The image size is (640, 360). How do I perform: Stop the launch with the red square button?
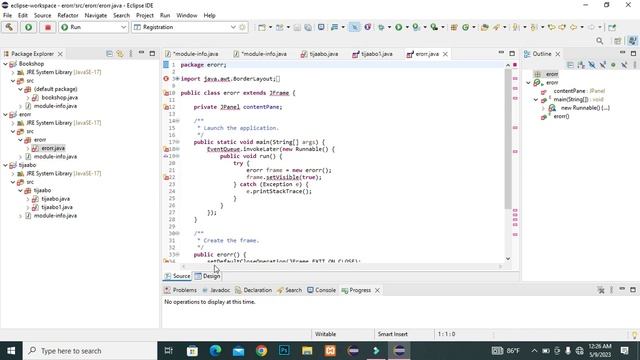point(48,27)
